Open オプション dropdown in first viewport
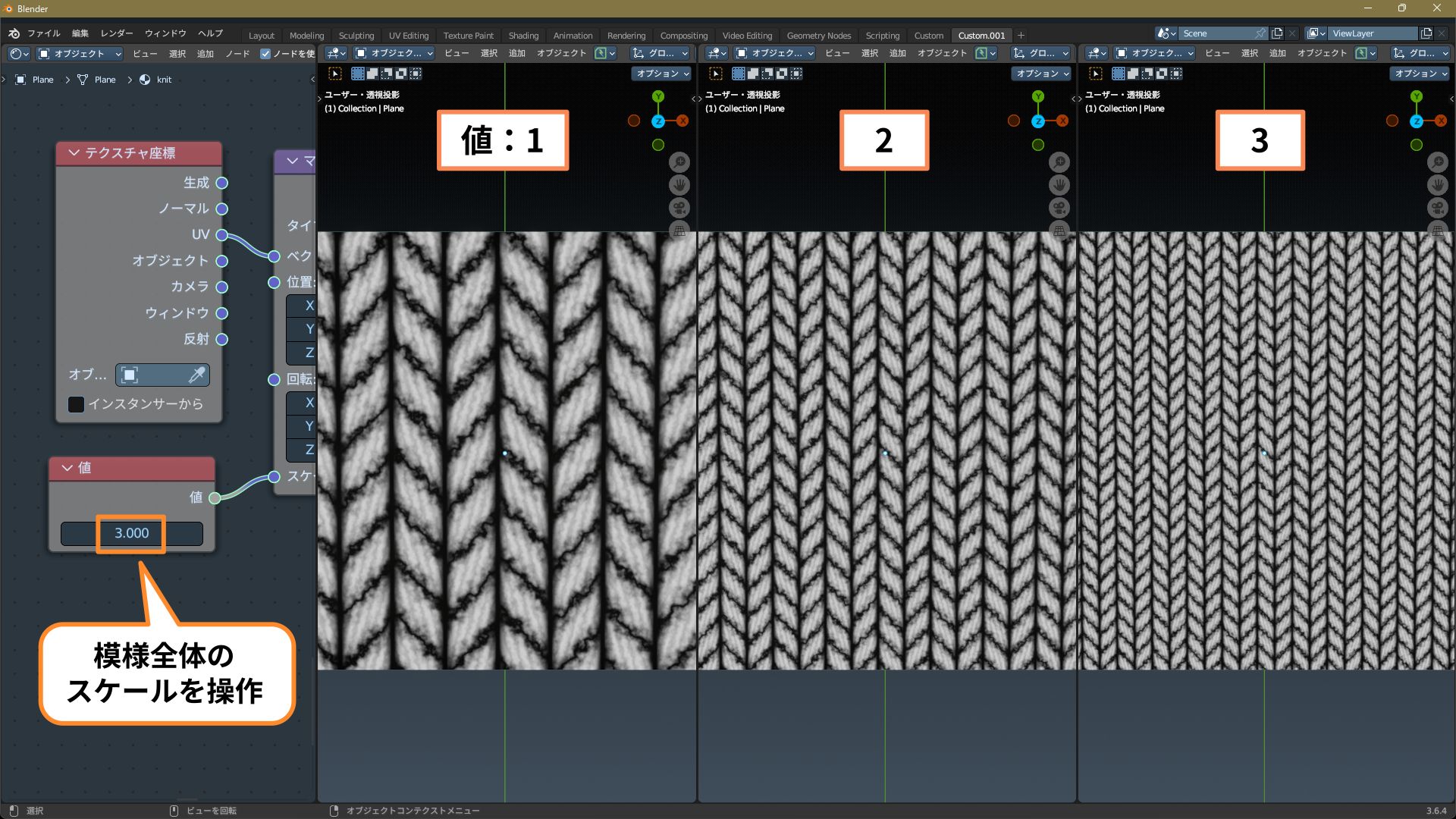 tap(661, 74)
